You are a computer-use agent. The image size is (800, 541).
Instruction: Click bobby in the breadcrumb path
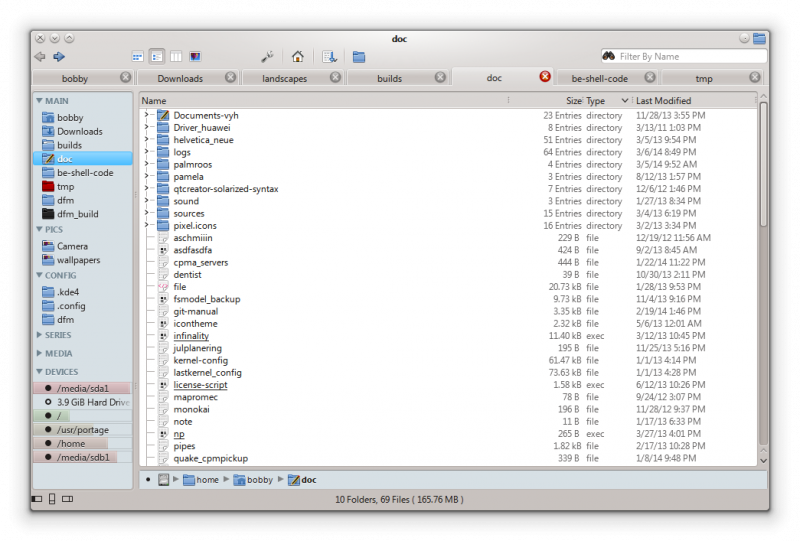254,480
